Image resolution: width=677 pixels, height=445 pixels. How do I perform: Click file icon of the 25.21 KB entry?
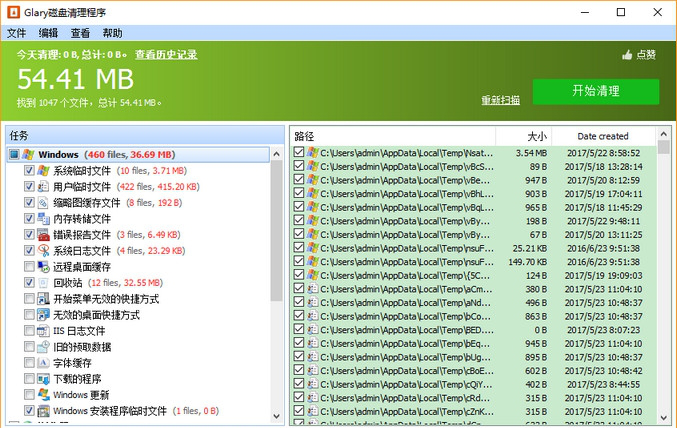click(x=313, y=248)
